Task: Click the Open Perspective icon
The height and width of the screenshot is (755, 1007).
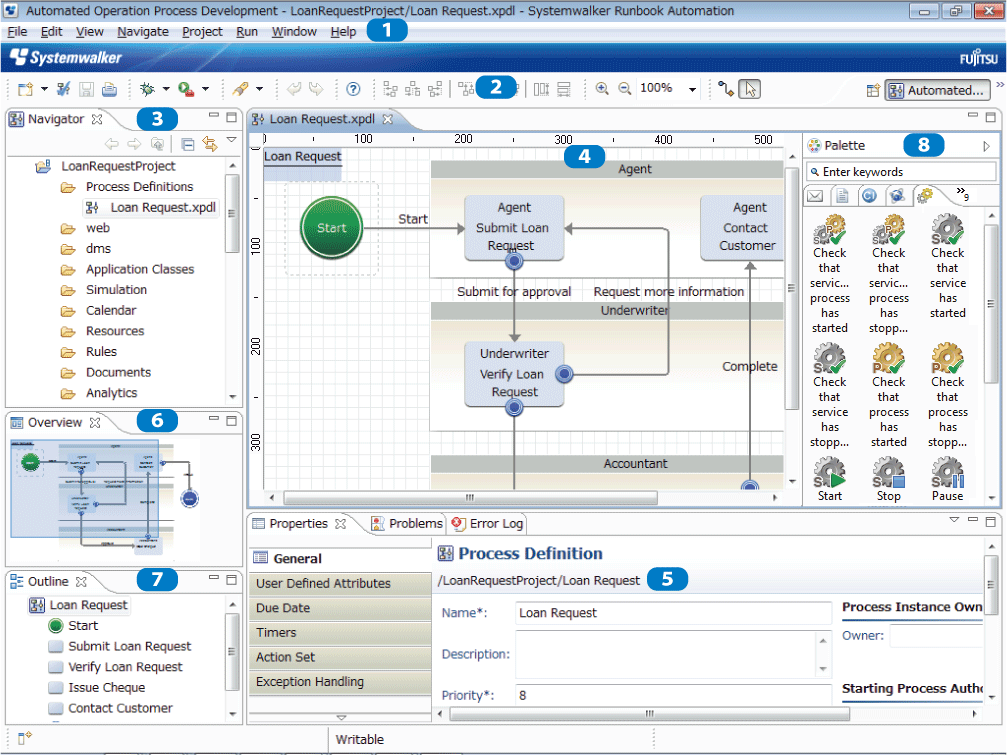Action: 873,90
